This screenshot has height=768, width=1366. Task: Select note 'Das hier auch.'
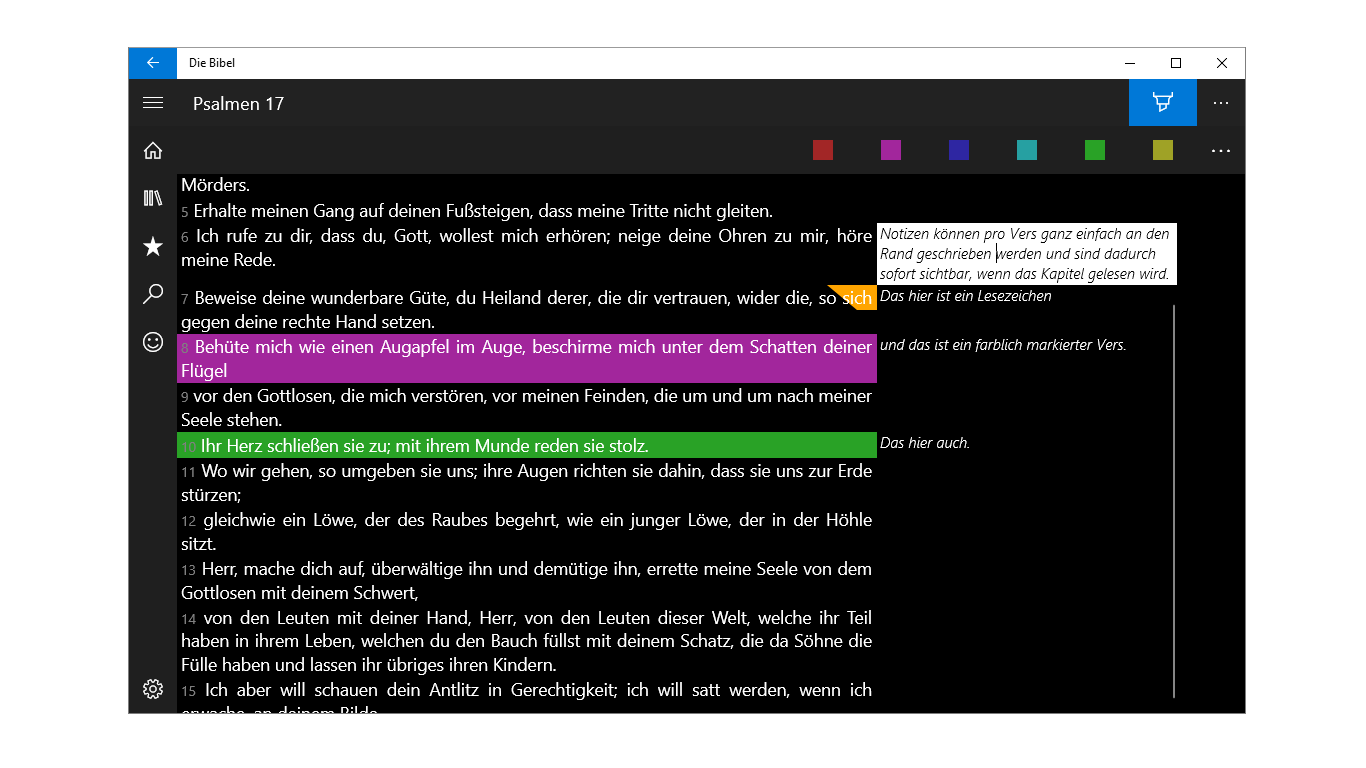925,443
